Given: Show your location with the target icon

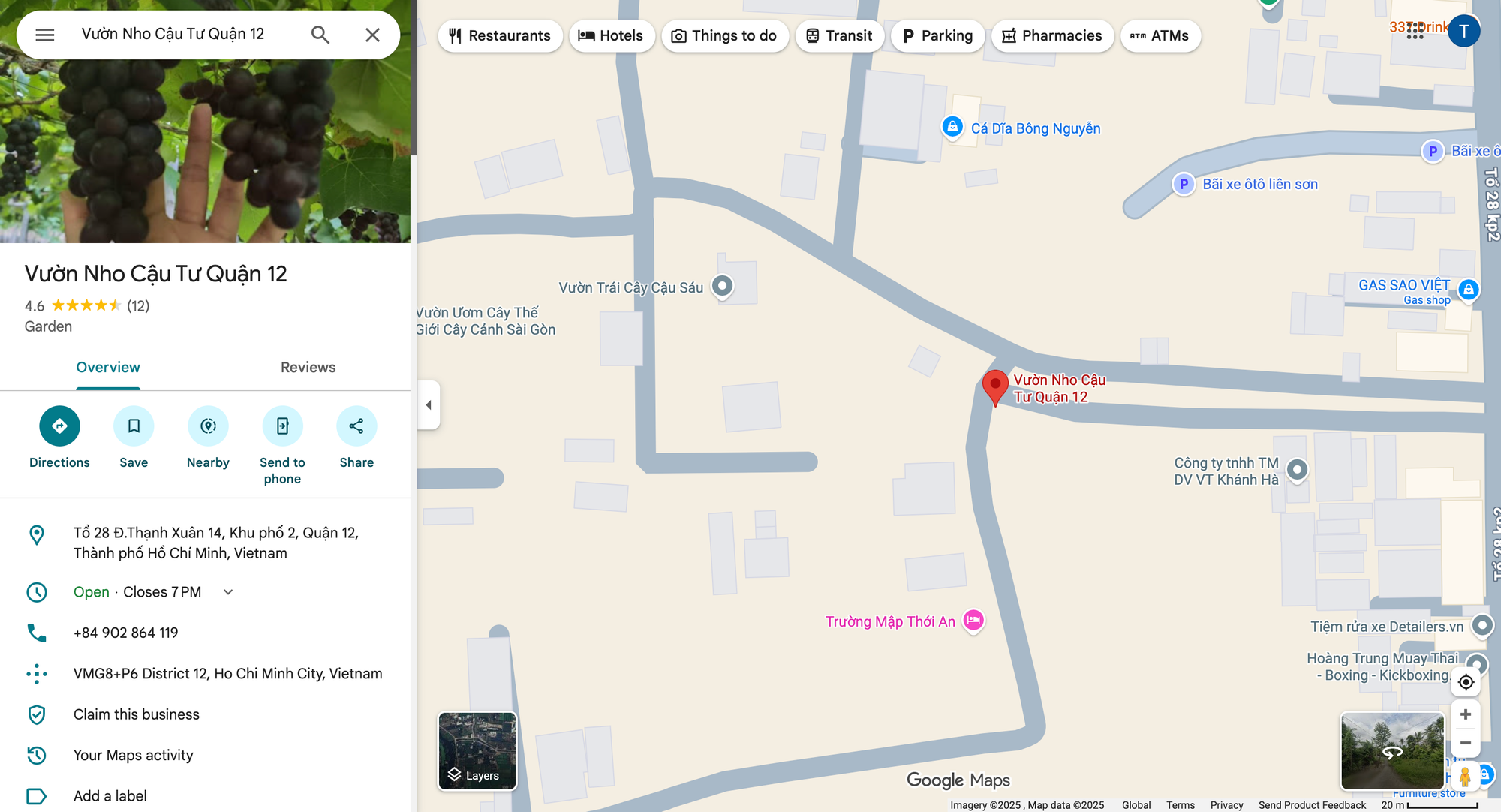Looking at the screenshot, I should tap(1466, 682).
